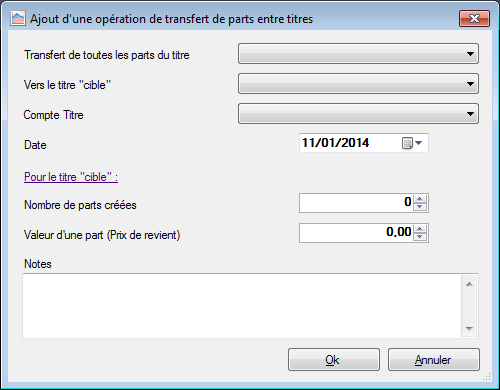Click the application icon in the title bar
Image resolution: width=500 pixels, height=390 pixels.
18,18
